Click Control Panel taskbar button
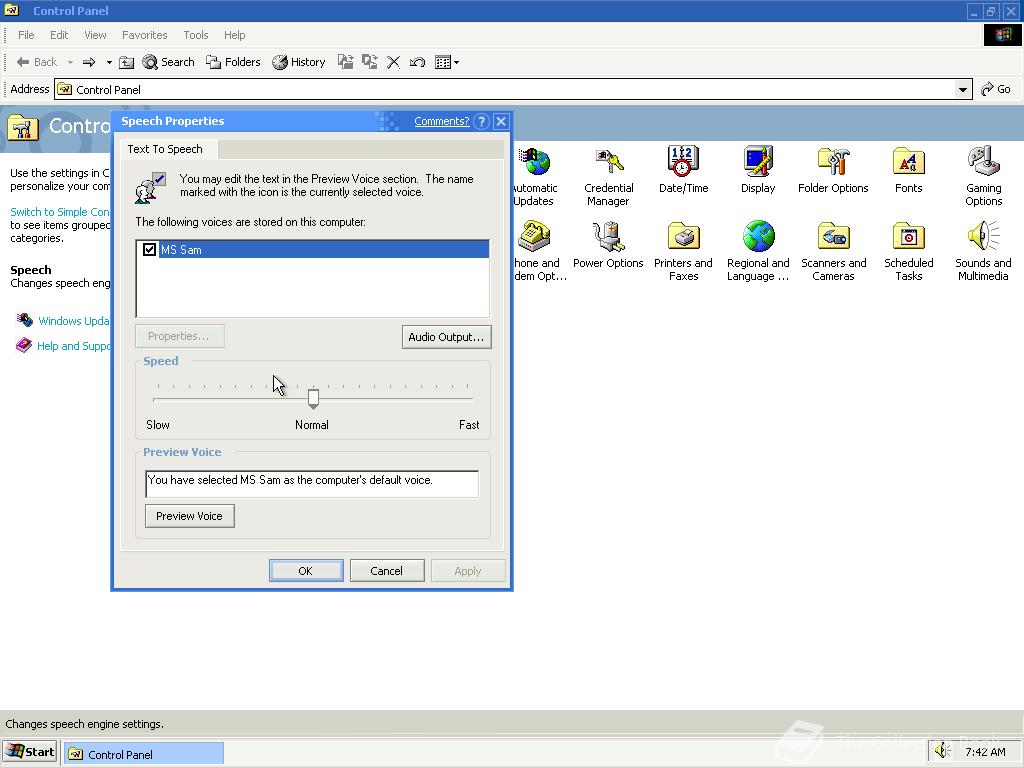The width and height of the screenshot is (1024, 768). 144,754
